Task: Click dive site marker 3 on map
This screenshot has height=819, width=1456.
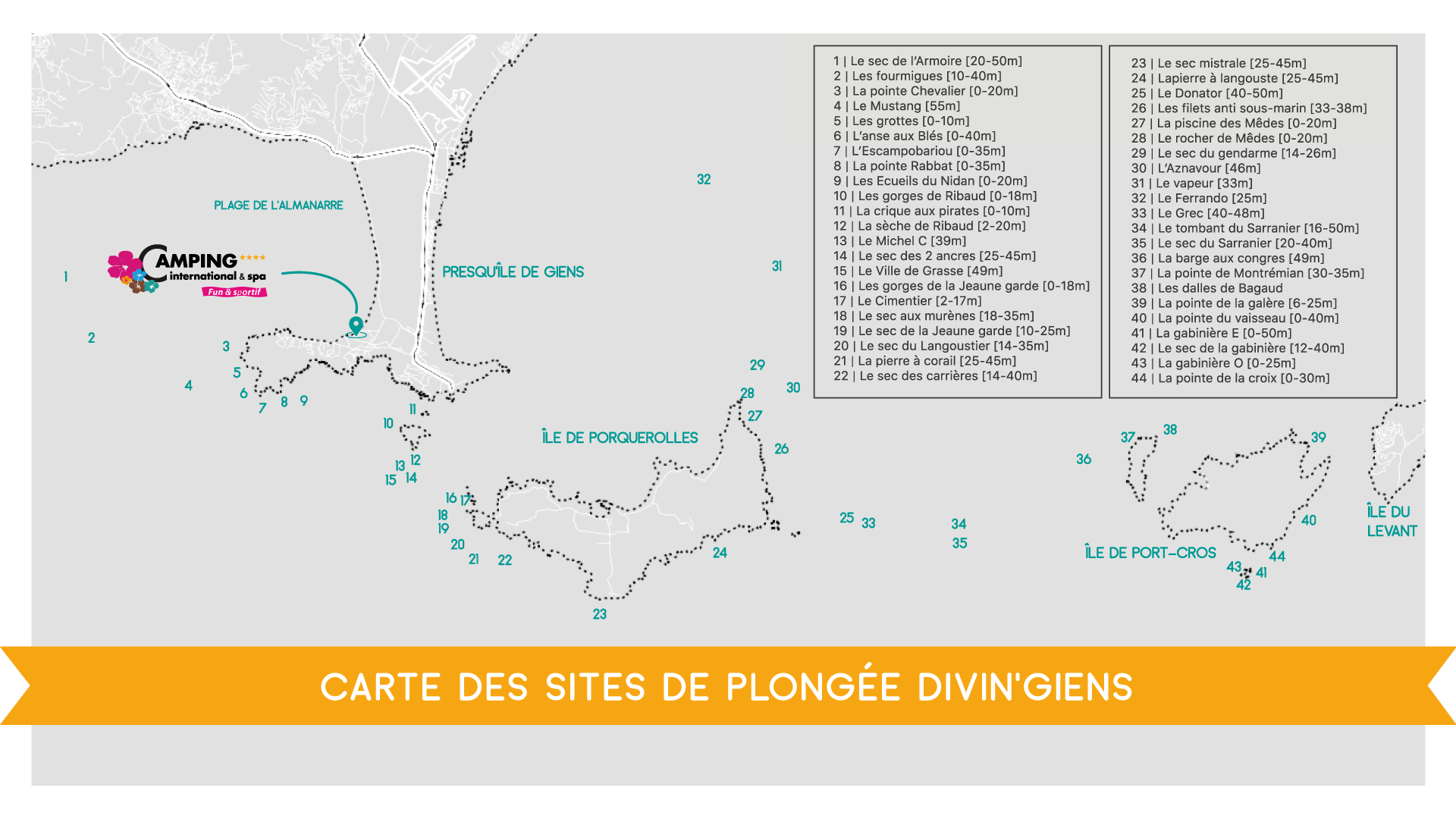Action: point(226,347)
